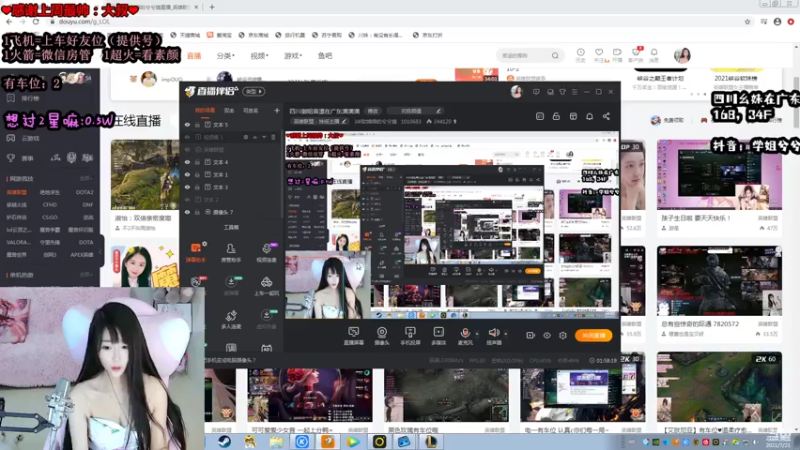
Task: Toggle preview eye icon in bottom bar
Action: (546, 335)
